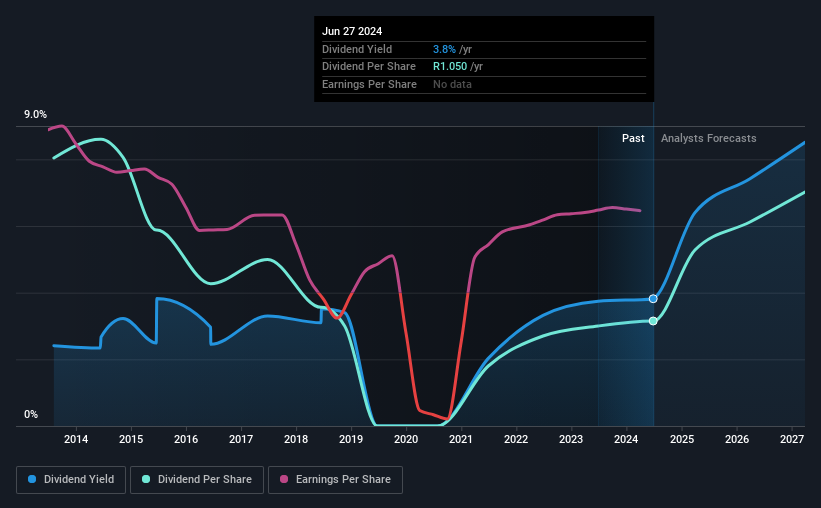Click the 3.8% Dividend Yield tooltip value
The height and width of the screenshot is (508, 821).
(x=444, y=49)
